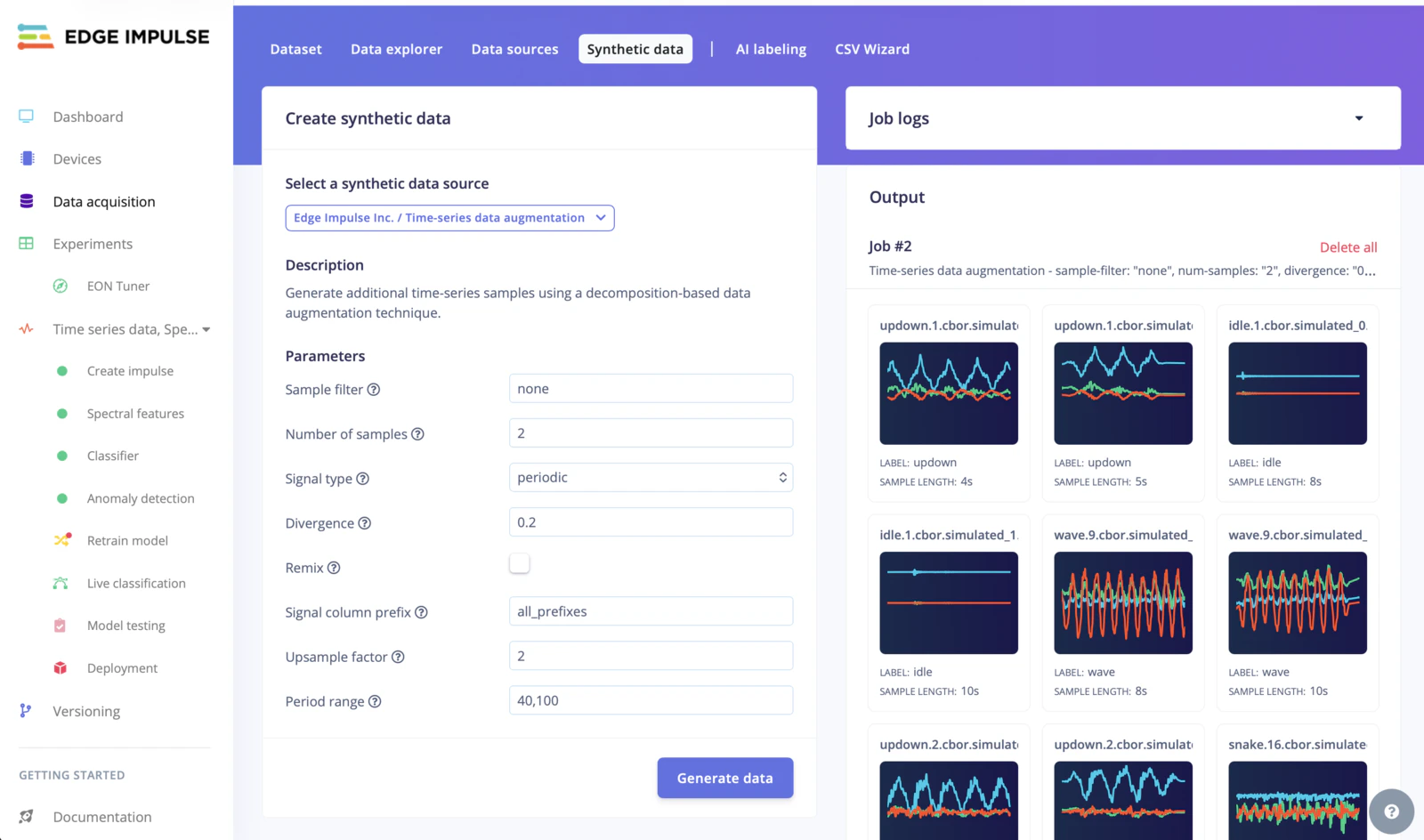Open the CSV Wizard tab
The image size is (1424, 840).
[x=872, y=49]
